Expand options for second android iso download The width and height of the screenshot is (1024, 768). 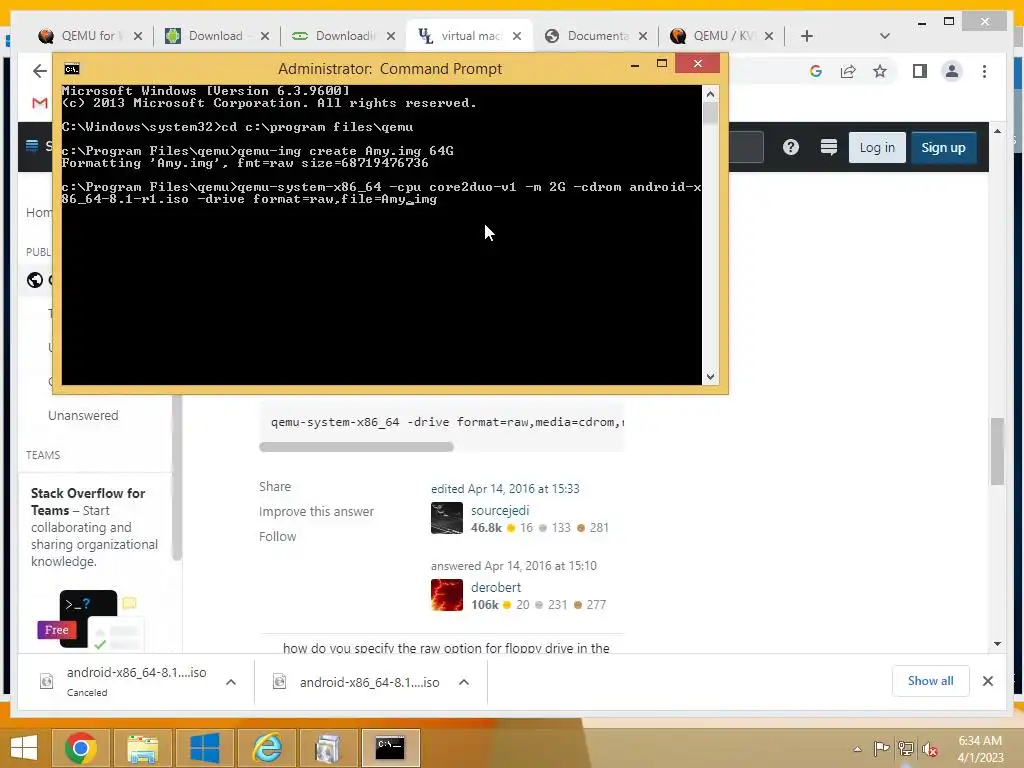(464, 682)
